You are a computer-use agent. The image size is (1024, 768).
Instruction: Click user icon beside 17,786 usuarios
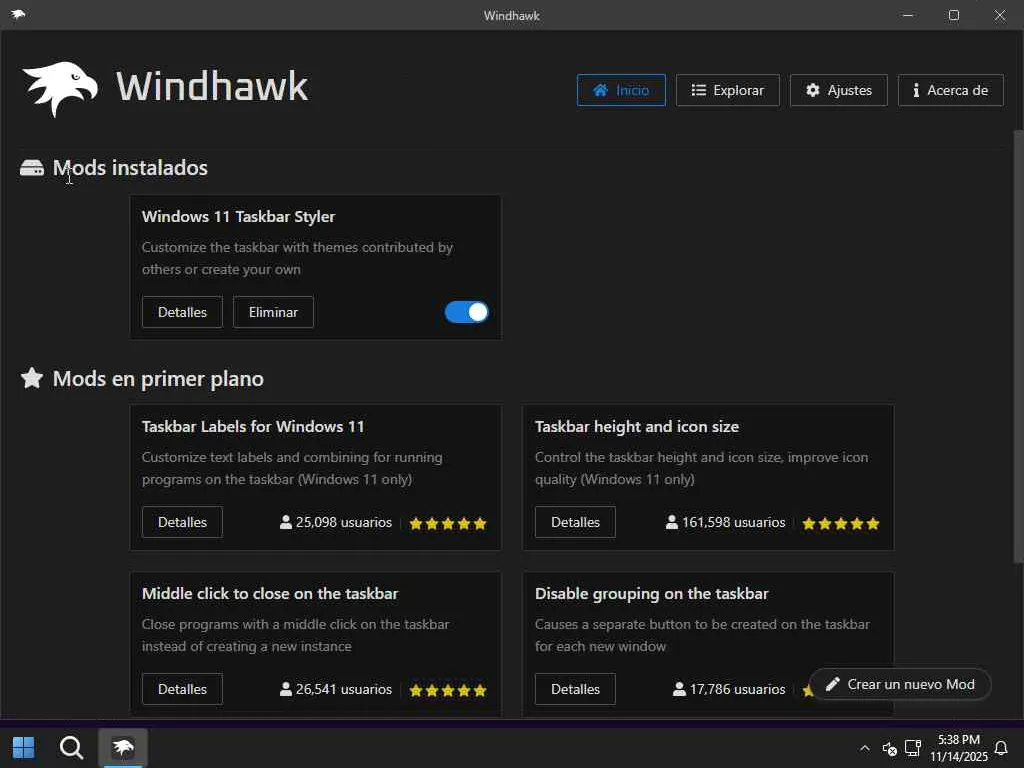tap(679, 689)
